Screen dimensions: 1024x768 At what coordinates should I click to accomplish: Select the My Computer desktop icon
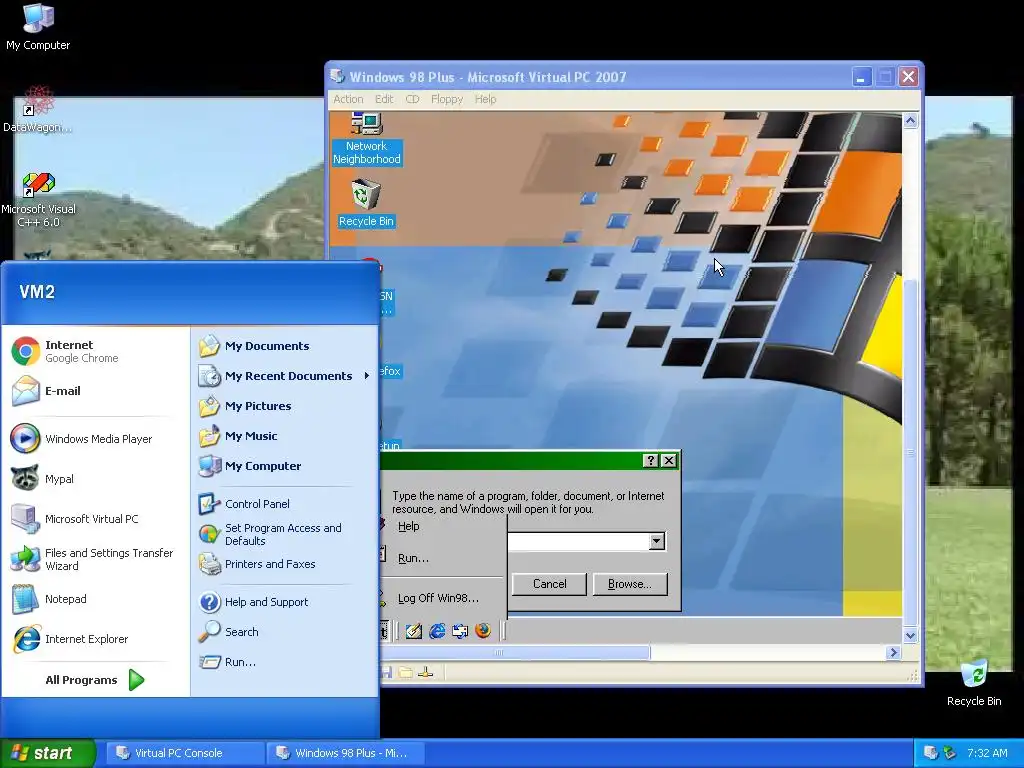[x=38, y=26]
